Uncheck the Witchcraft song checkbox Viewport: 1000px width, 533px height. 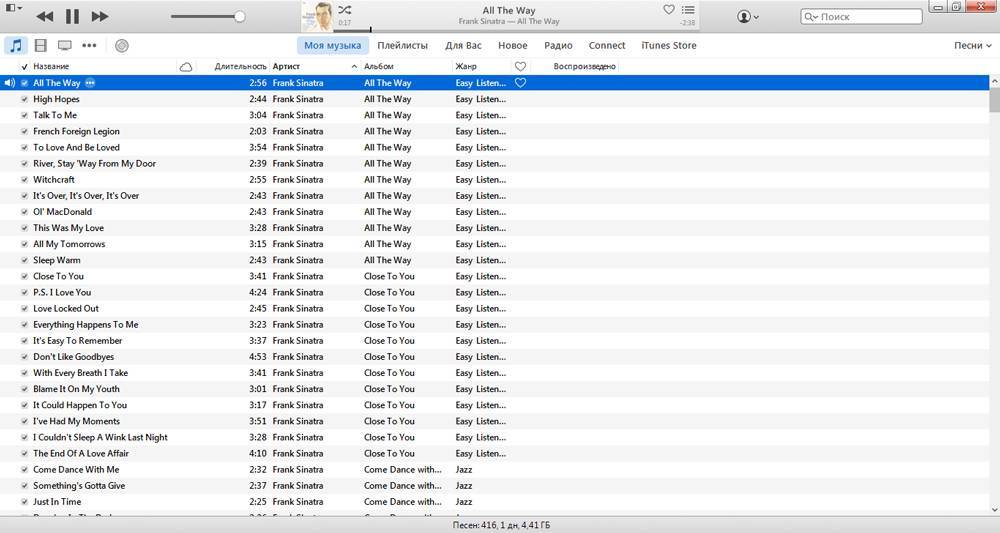[x=25, y=180]
